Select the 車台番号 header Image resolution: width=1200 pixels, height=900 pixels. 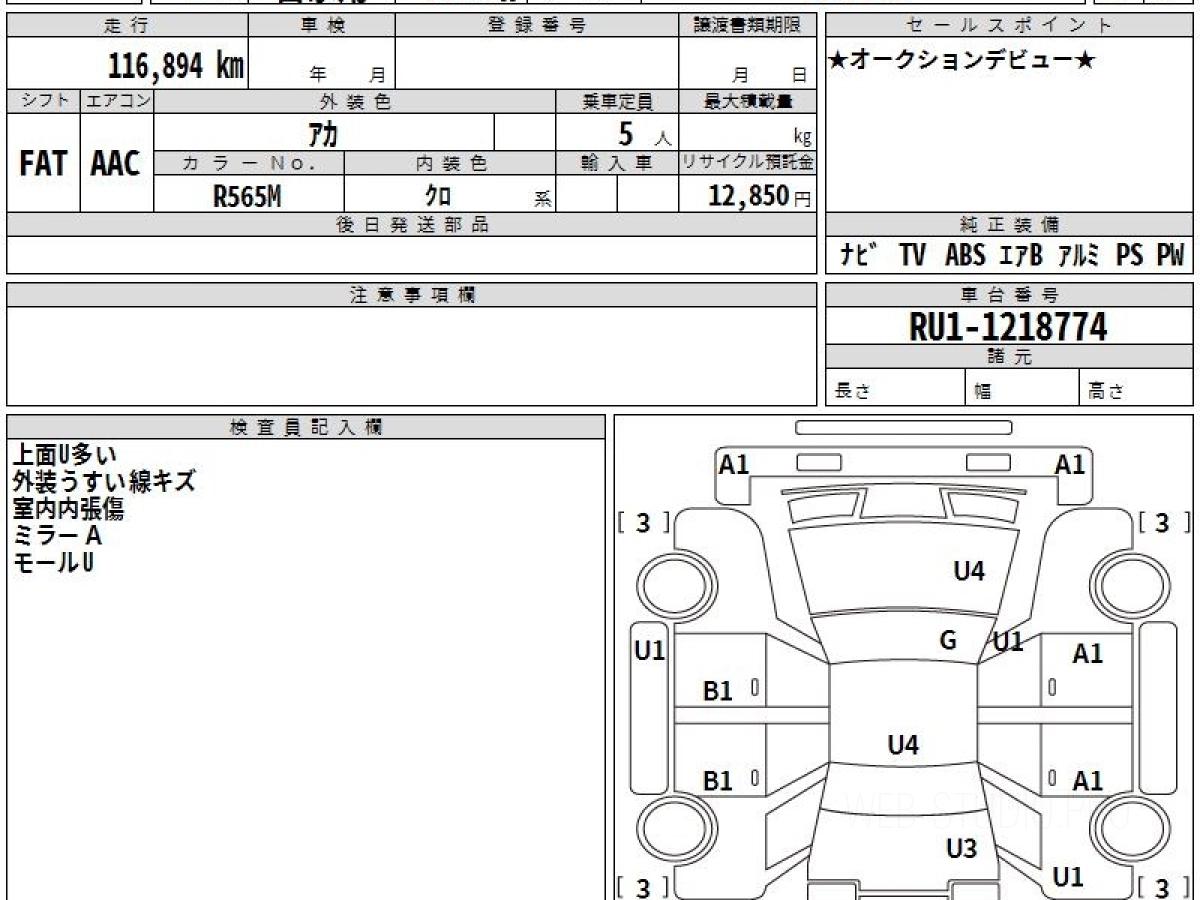click(x=1009, y=295)
